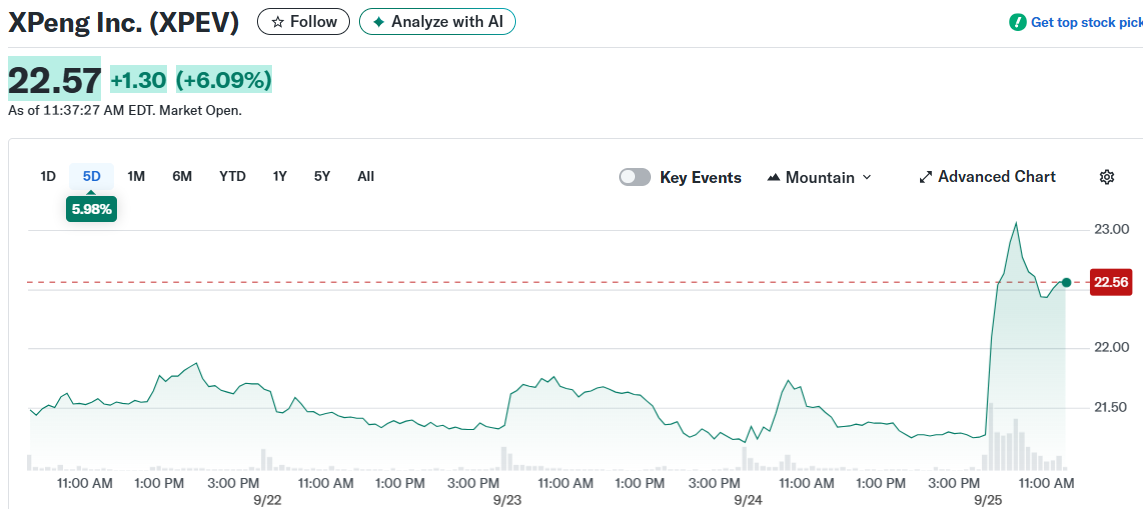Image resolution: width=1143 pixels, height=509 pixels.
Task: Click the (+6.09%) percent change
Action: pyautogui.click(x=224, y=79)
